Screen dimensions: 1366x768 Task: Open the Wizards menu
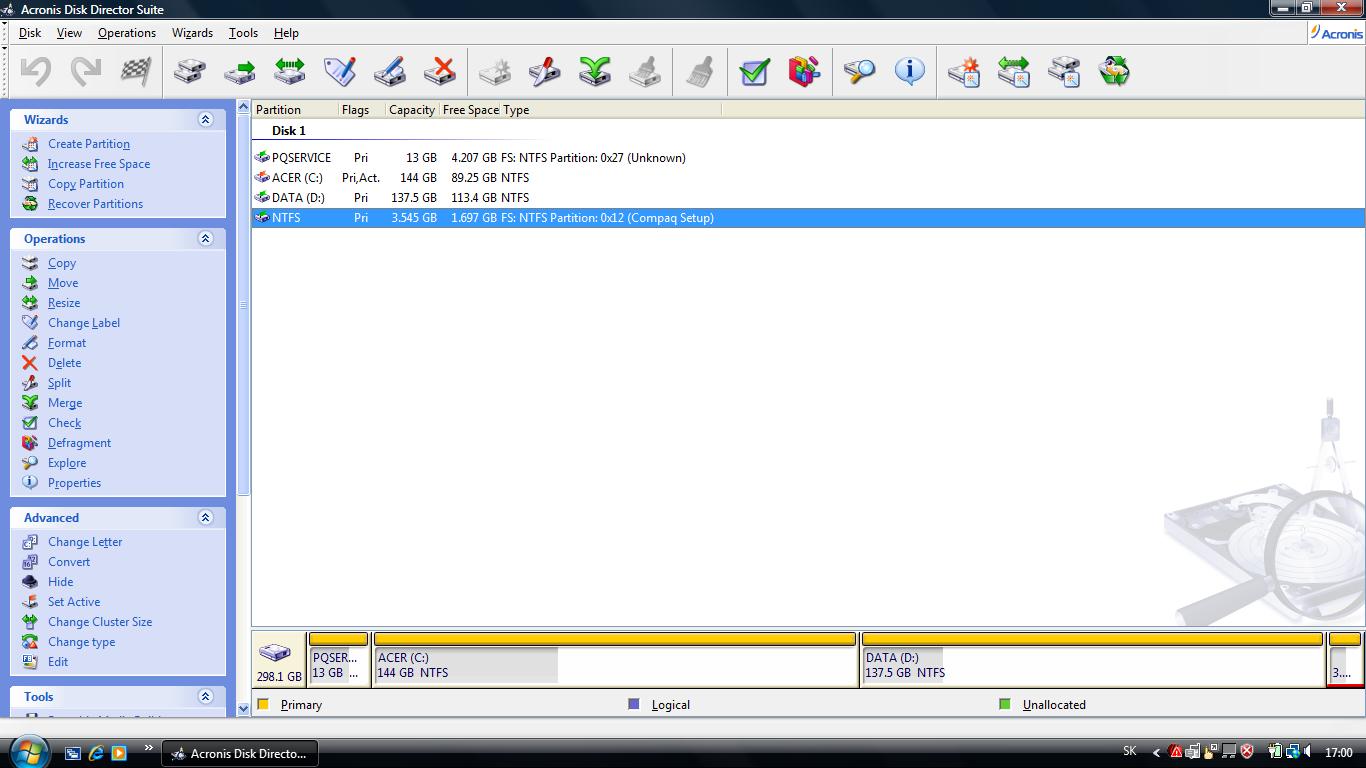click(x=192, y=32)
